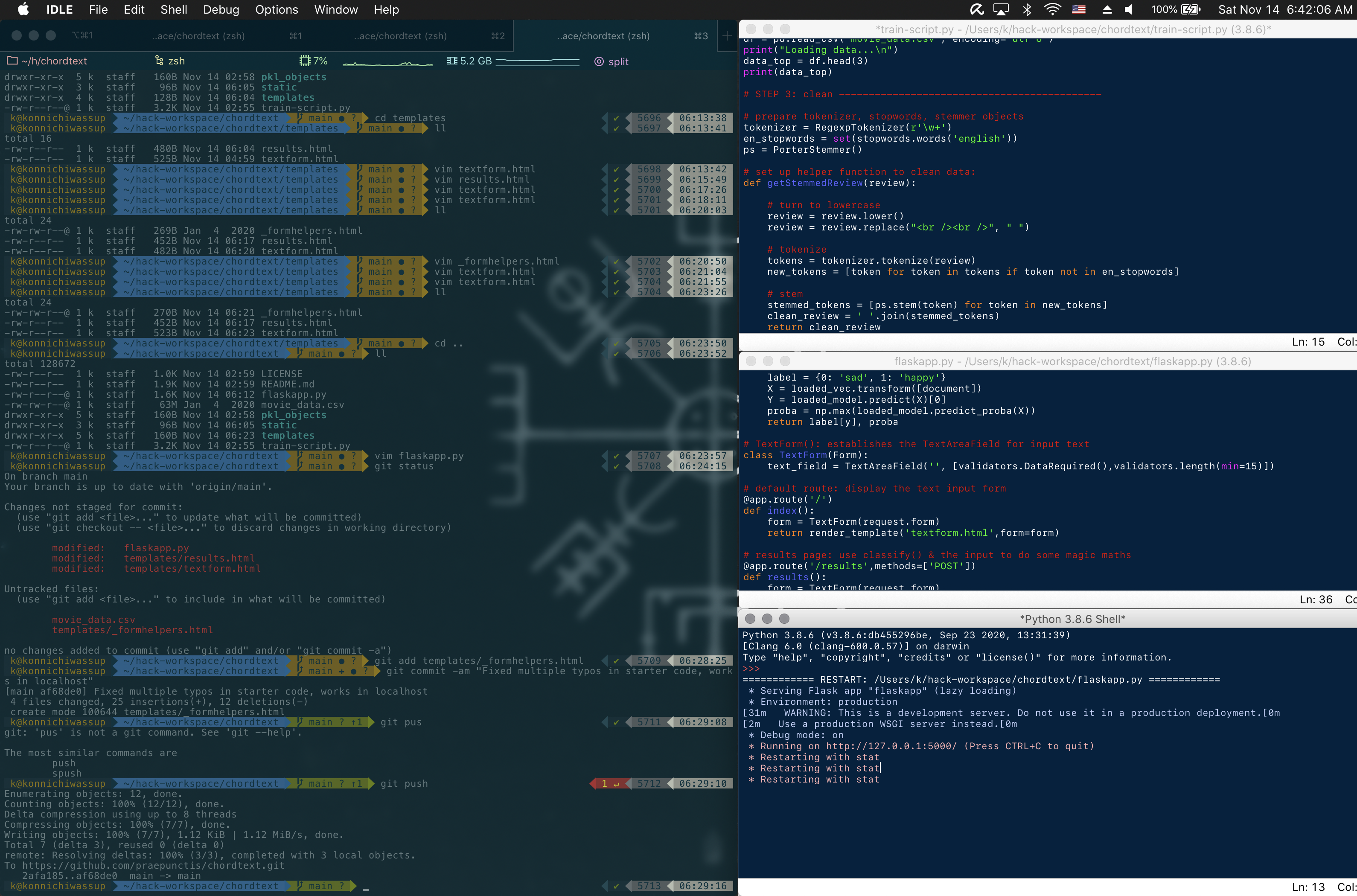The height and width of the screenshot is (896, 1357).
Task: Switch to the first chordtext zsh tab
Action: click(198, 36)
